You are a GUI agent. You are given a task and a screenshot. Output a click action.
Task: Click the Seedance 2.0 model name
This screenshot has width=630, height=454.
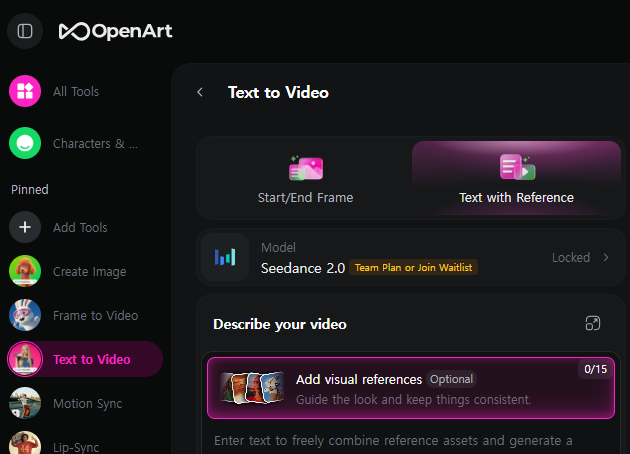click(x=303, y=268)
